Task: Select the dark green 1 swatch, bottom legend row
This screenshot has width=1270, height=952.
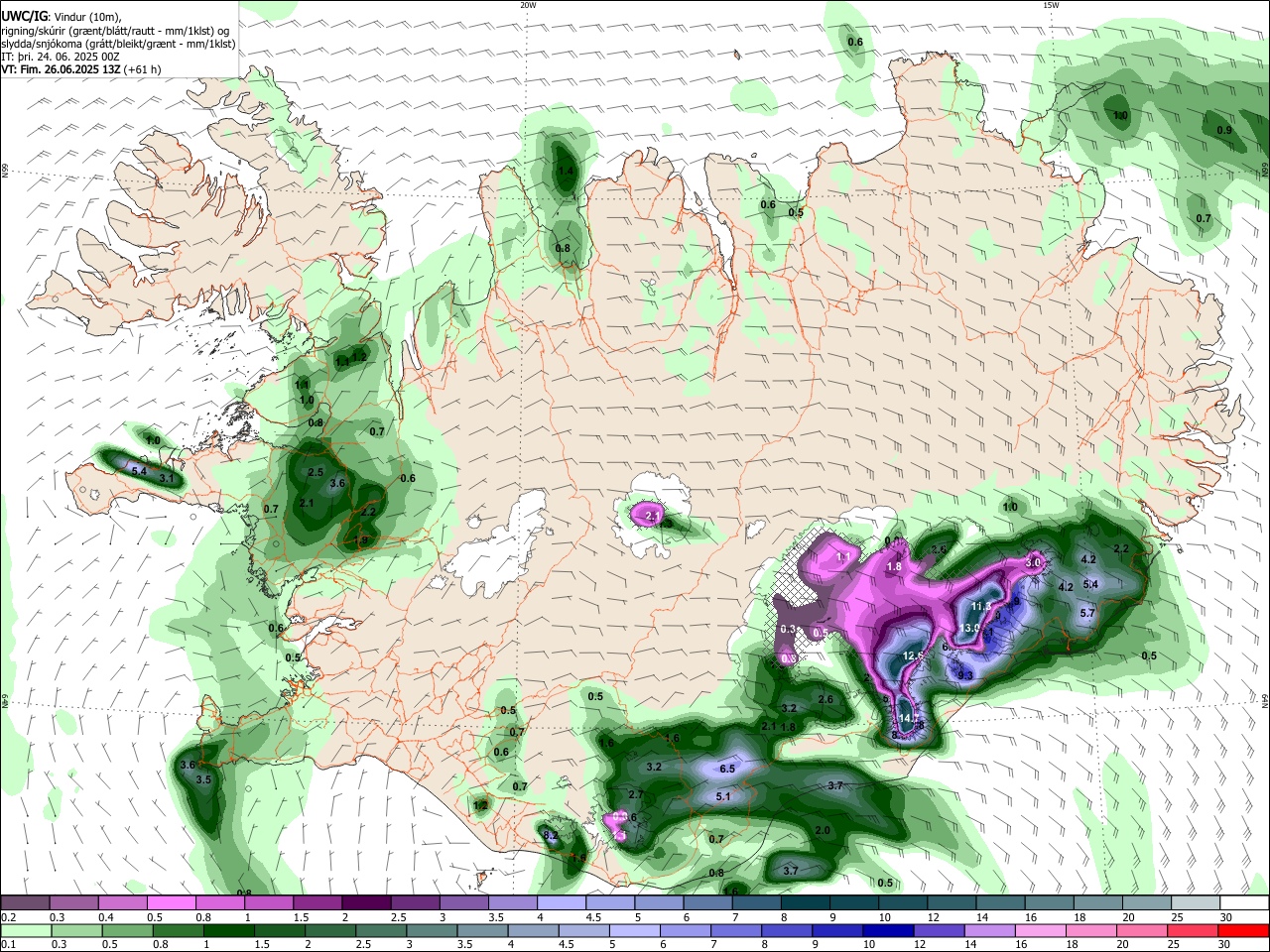Action: point(228,930)
